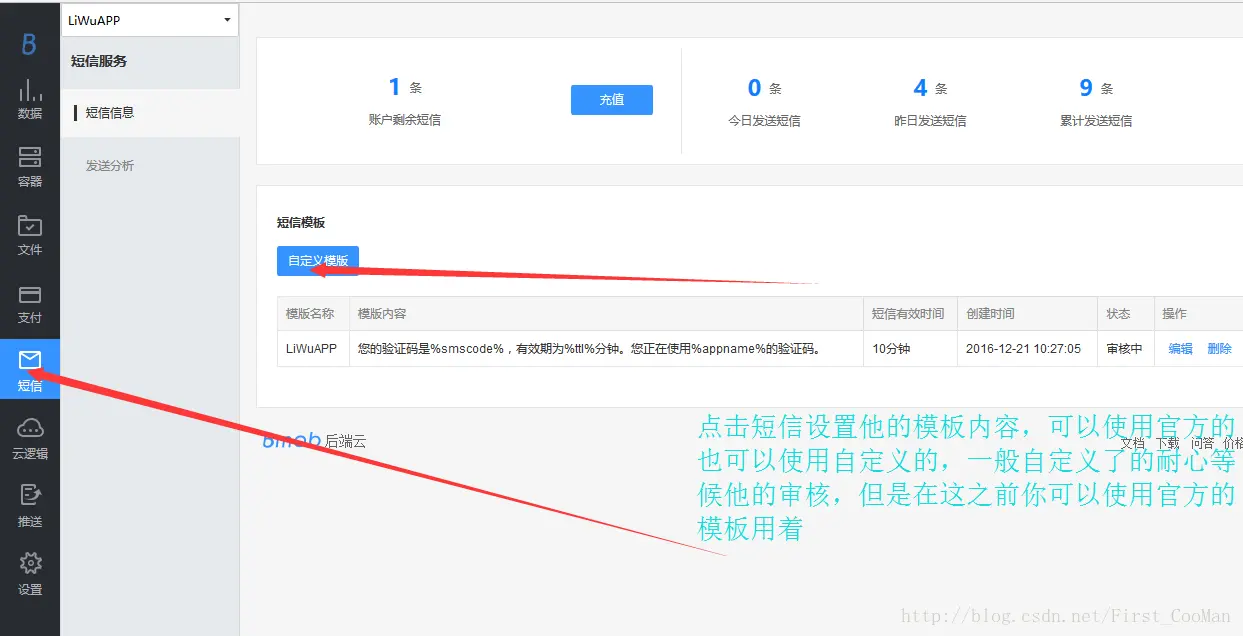Click the 问答 Q&A footer link

click(1202, 443)
